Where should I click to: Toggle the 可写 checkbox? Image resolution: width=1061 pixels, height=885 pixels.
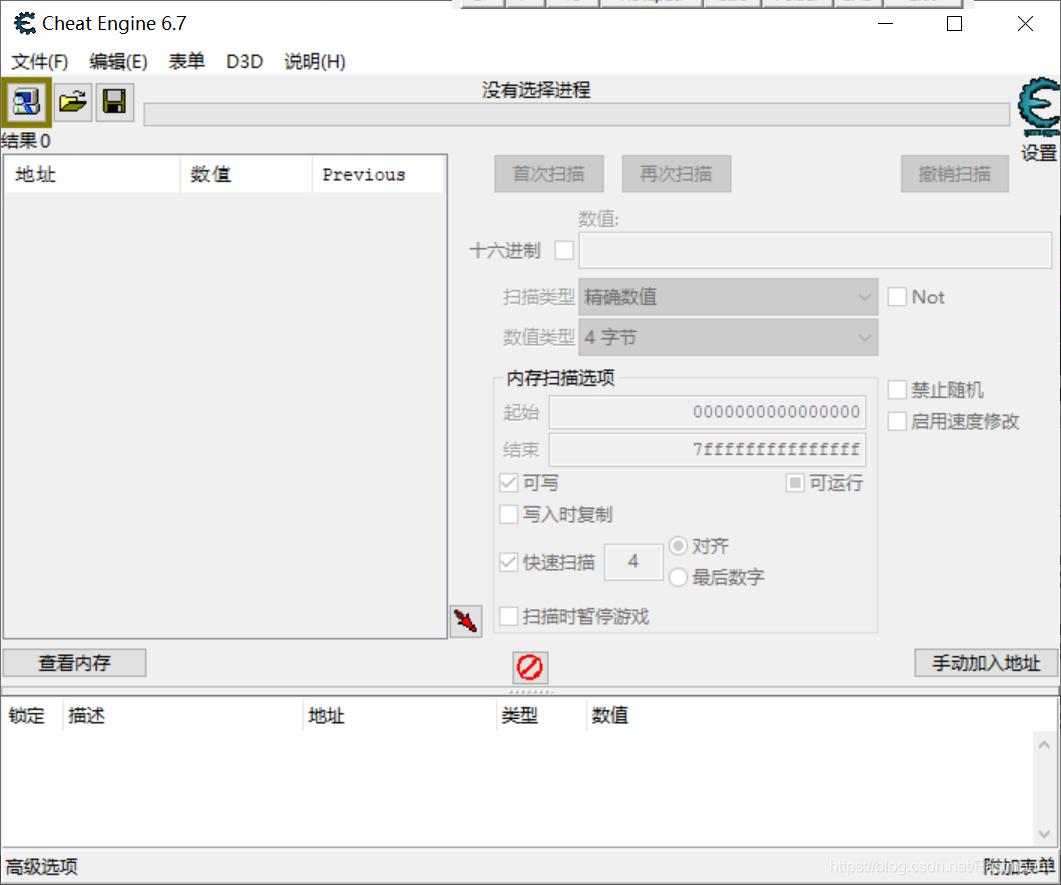coord(509,482)
